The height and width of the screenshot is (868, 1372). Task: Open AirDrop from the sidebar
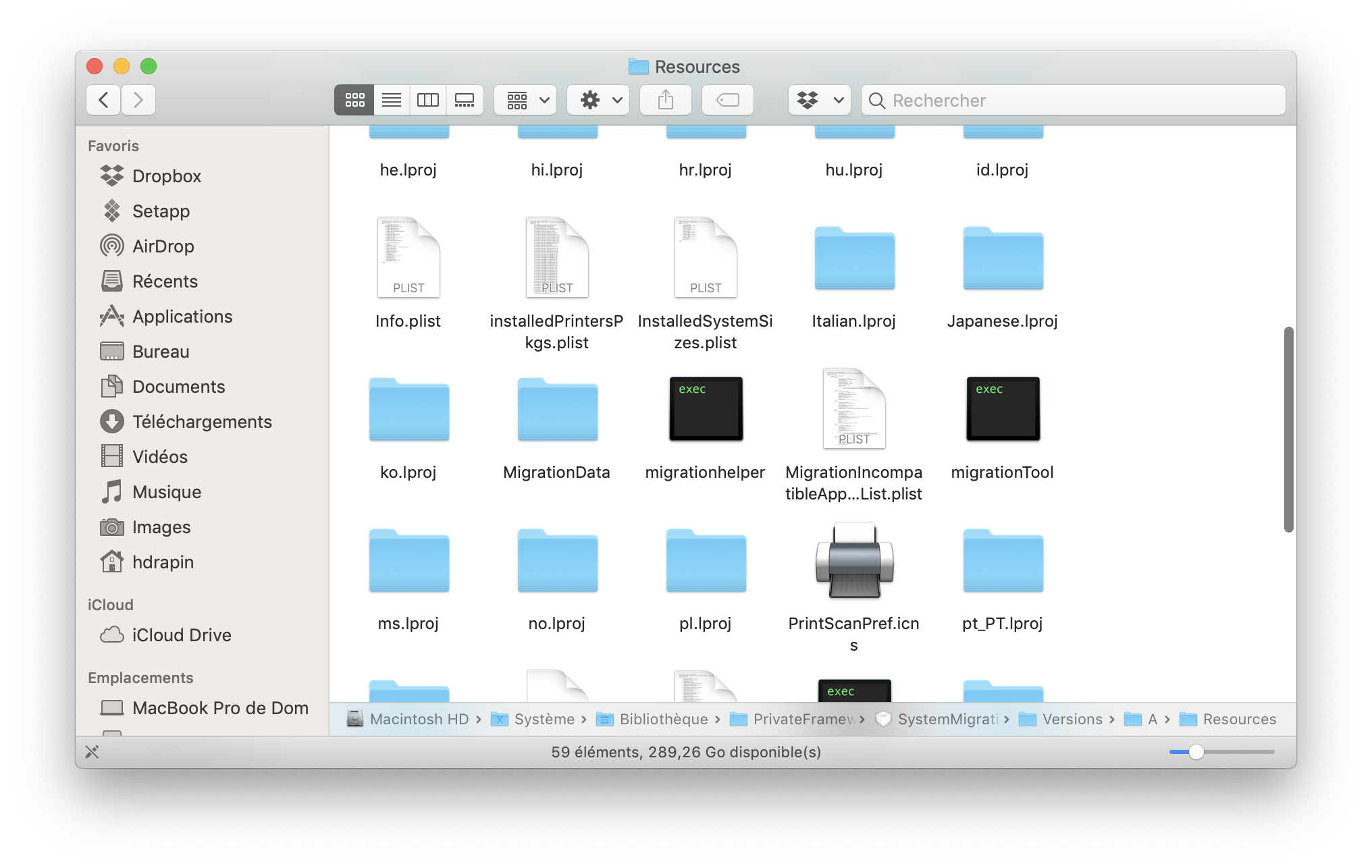pyautogui.click(x=162, y=246)
